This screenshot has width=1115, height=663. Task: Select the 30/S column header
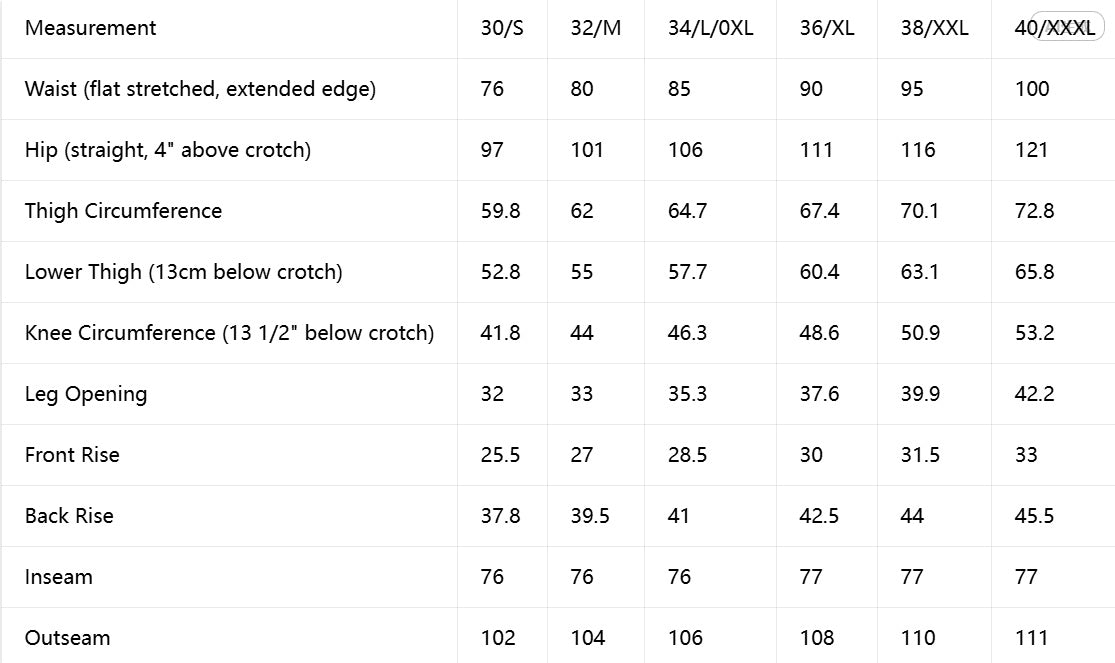[x=502, y=28]
